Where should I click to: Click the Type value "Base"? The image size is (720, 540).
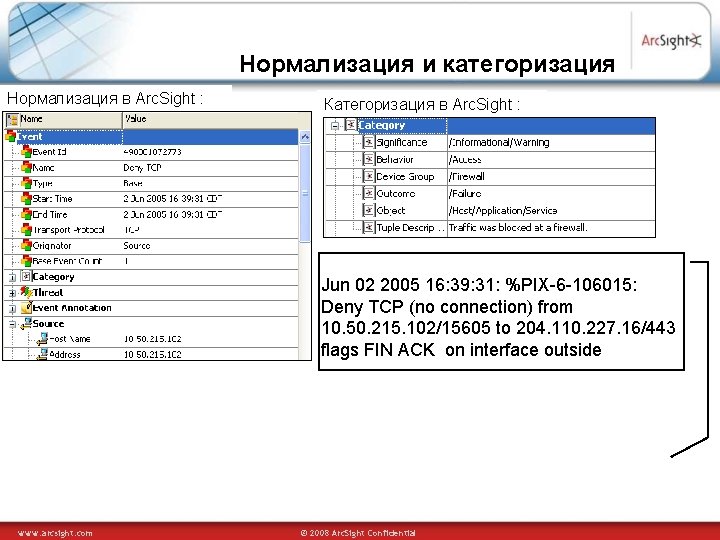point(133,183)
